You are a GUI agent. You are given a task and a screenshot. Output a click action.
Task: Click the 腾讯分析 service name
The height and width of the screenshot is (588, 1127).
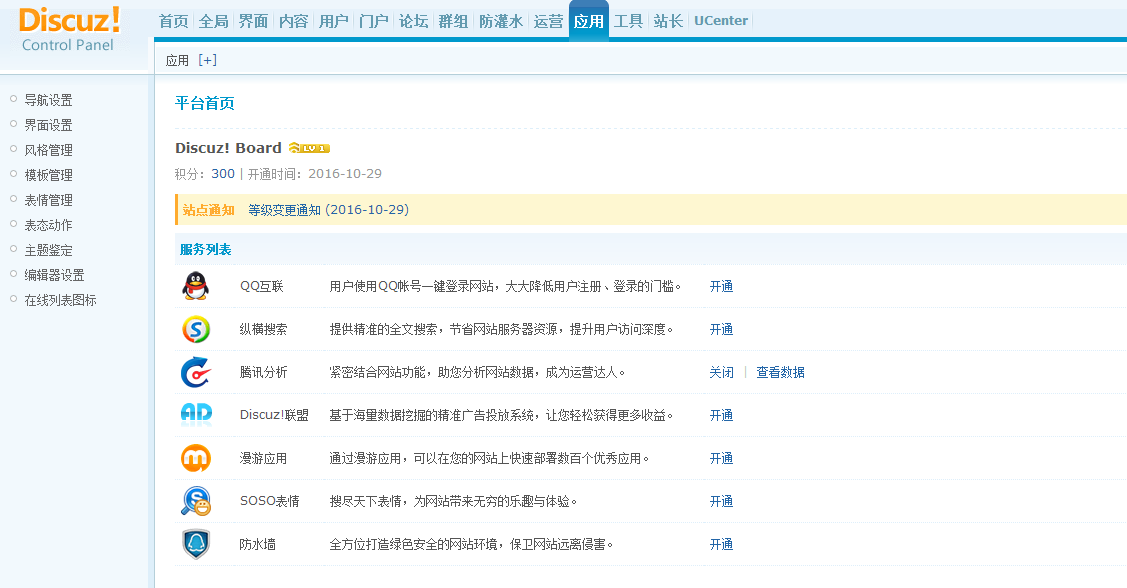coord(263,372)
